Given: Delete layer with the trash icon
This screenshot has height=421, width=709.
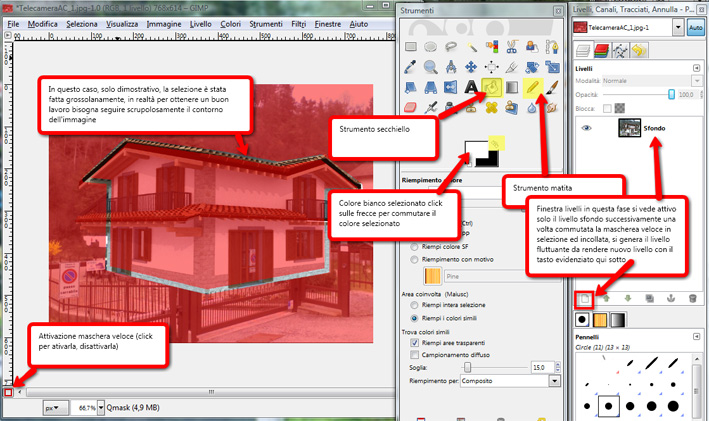Looking at the screenshot, I should (x=691, y=297).
